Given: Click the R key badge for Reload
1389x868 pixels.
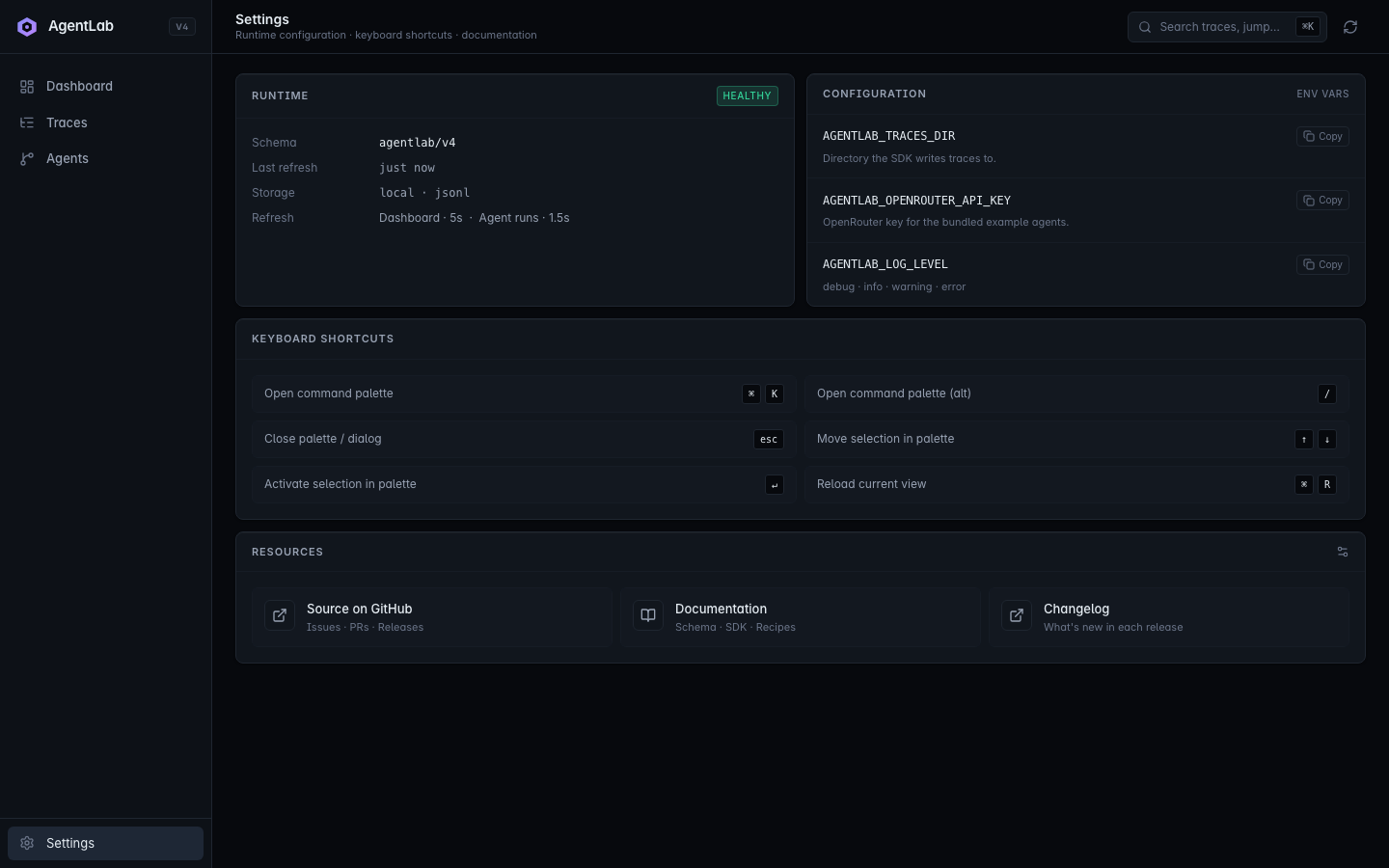Looking at the screenshot, I should pos(1327,484).
